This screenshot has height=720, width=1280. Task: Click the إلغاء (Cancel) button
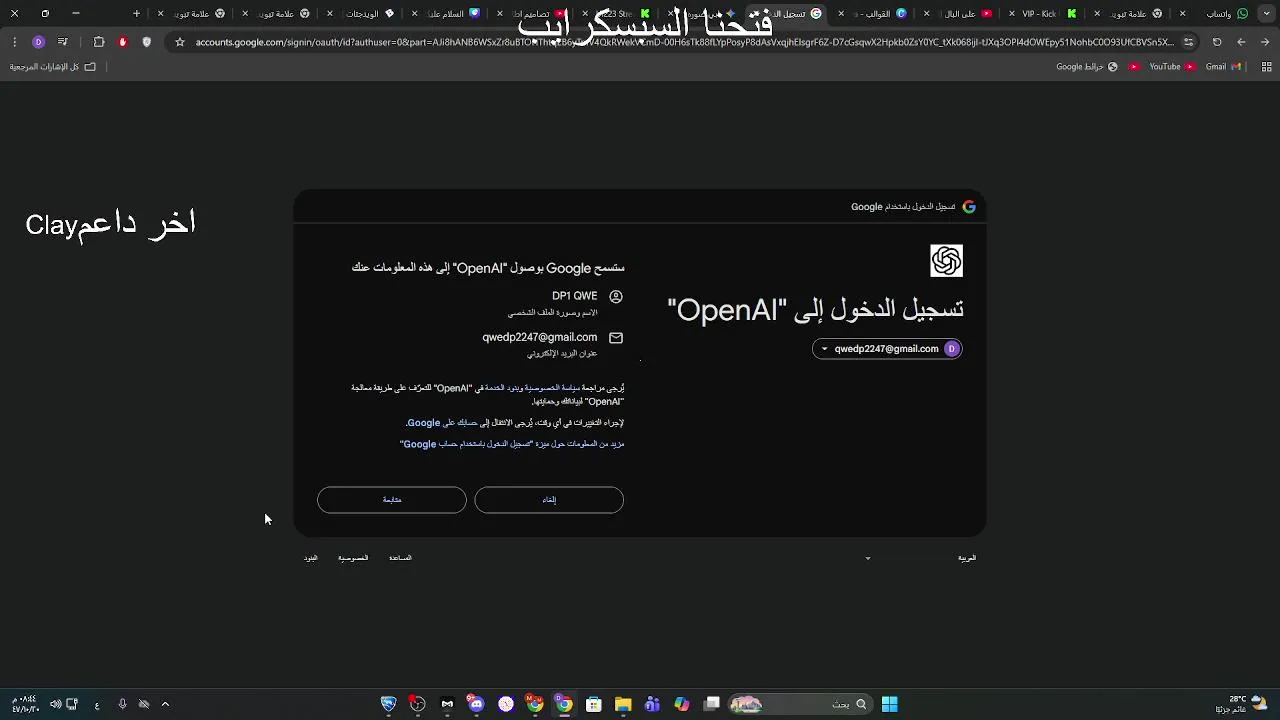tap(549, 500)
